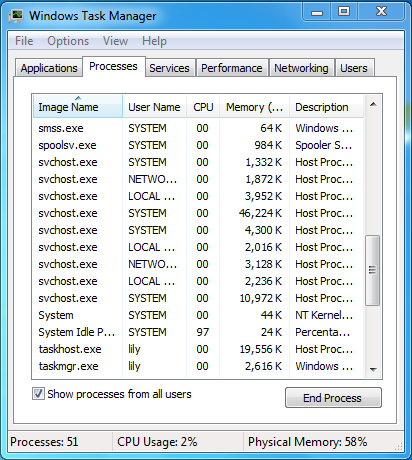Open the File menu
The height and width of the screenshot is (460, 412).
pos(24,41)
